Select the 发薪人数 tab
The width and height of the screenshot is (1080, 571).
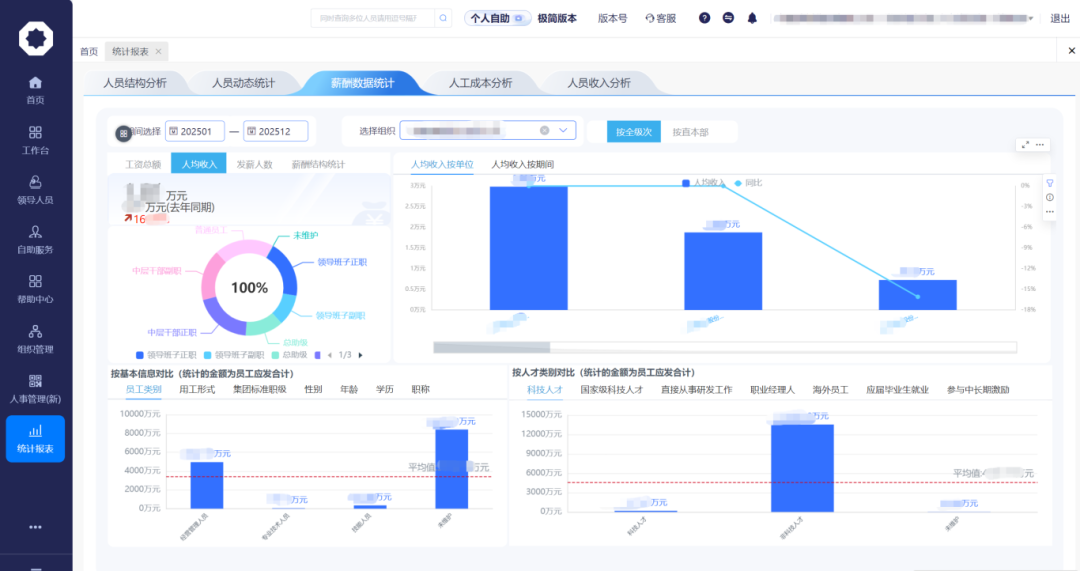[254, 164]
